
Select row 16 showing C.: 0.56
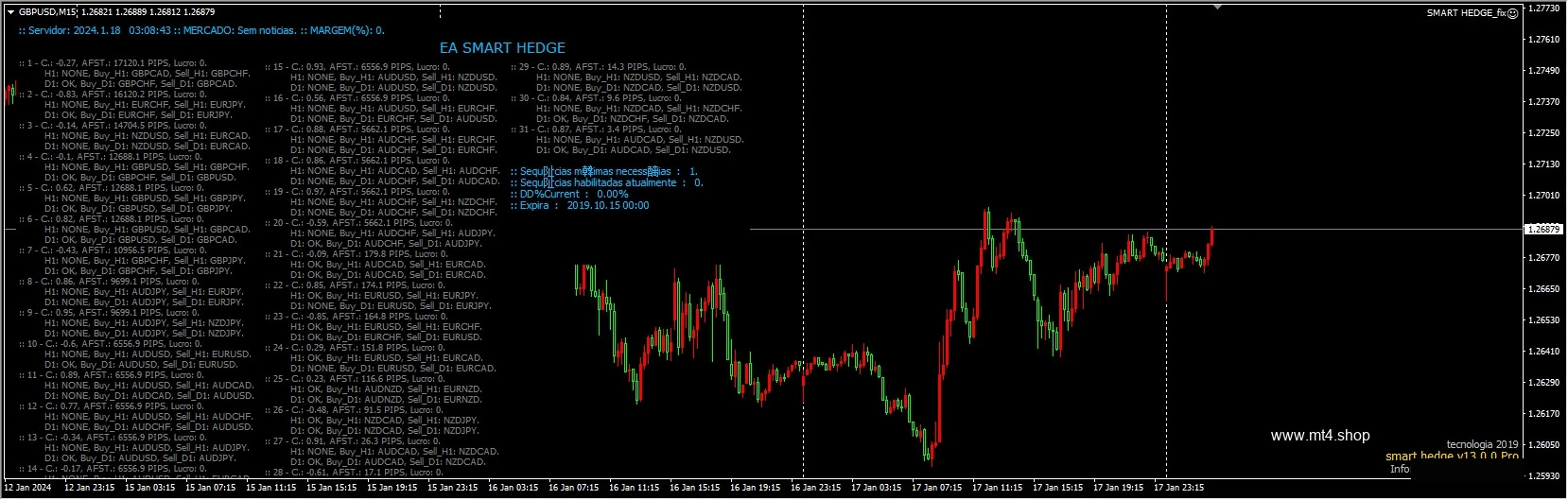pos(357,98)
